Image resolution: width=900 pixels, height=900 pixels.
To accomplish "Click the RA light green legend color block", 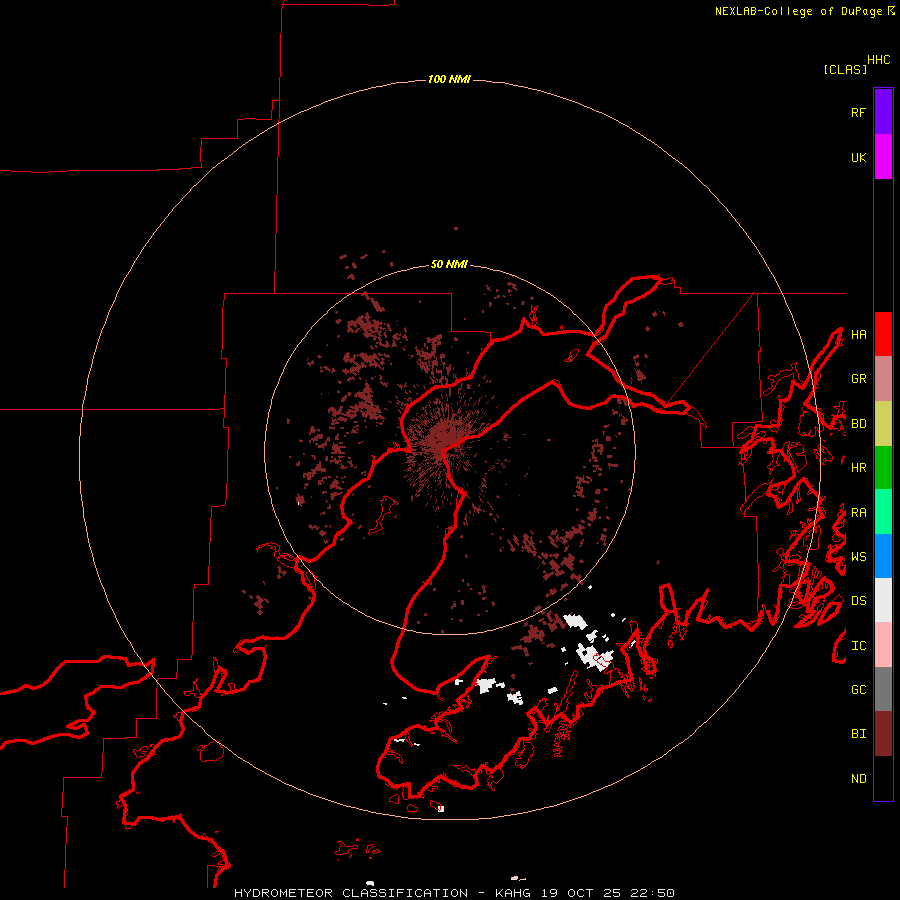I will [x=883, y=512].
